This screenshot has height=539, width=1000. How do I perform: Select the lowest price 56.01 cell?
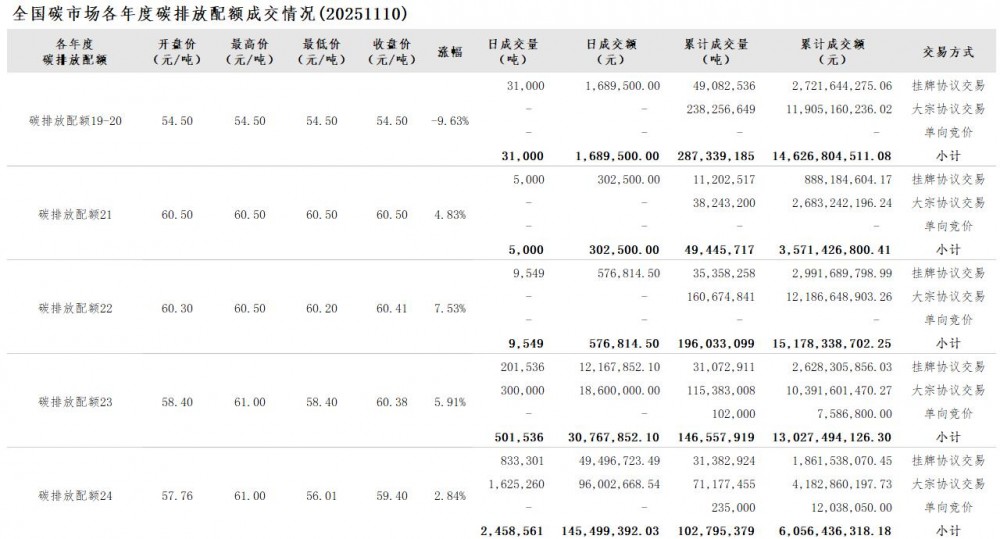320,496
